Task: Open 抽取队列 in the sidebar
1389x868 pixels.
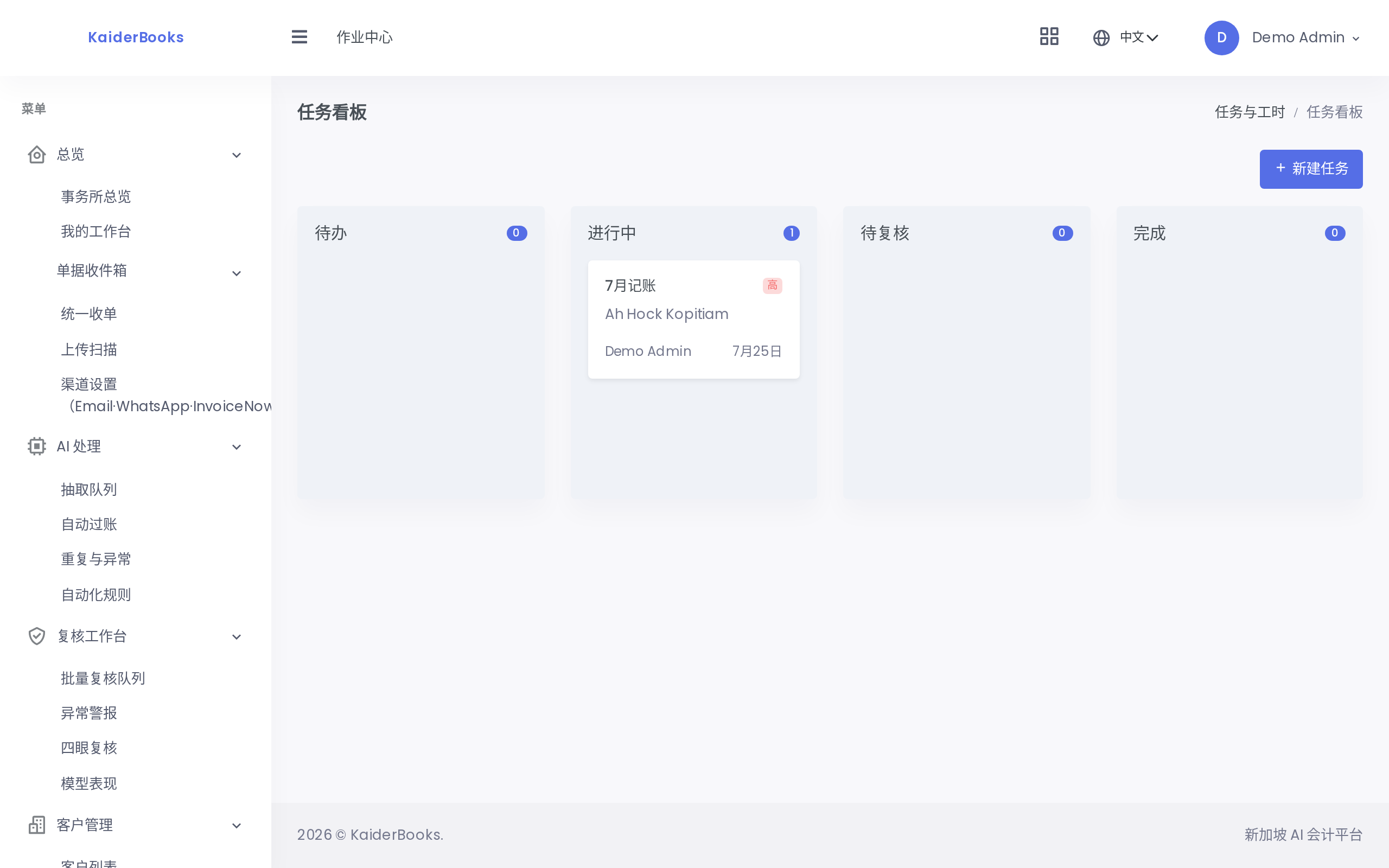Action: [89, 490]
